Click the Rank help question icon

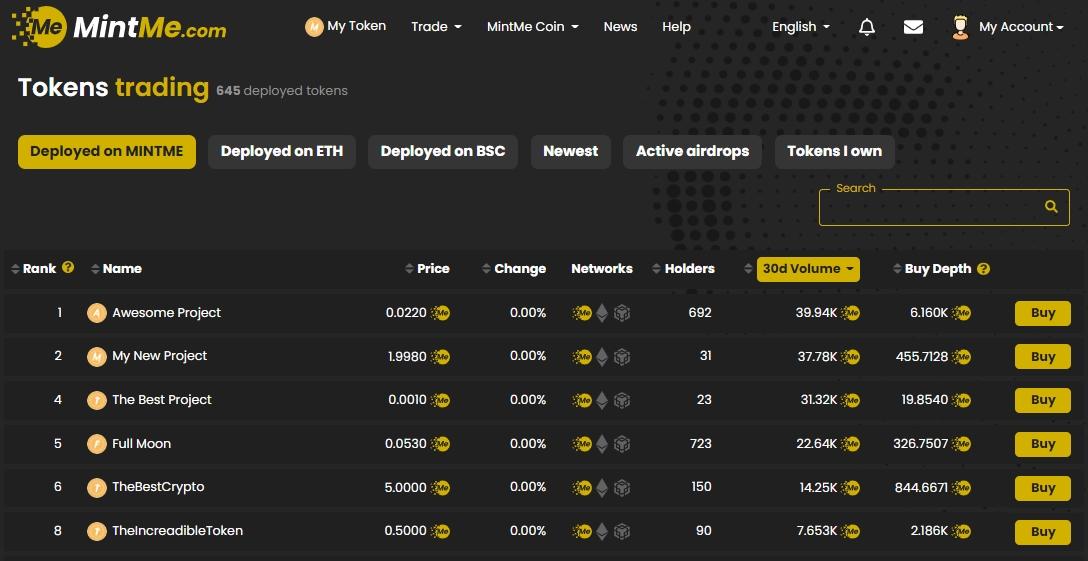[68, 268]
